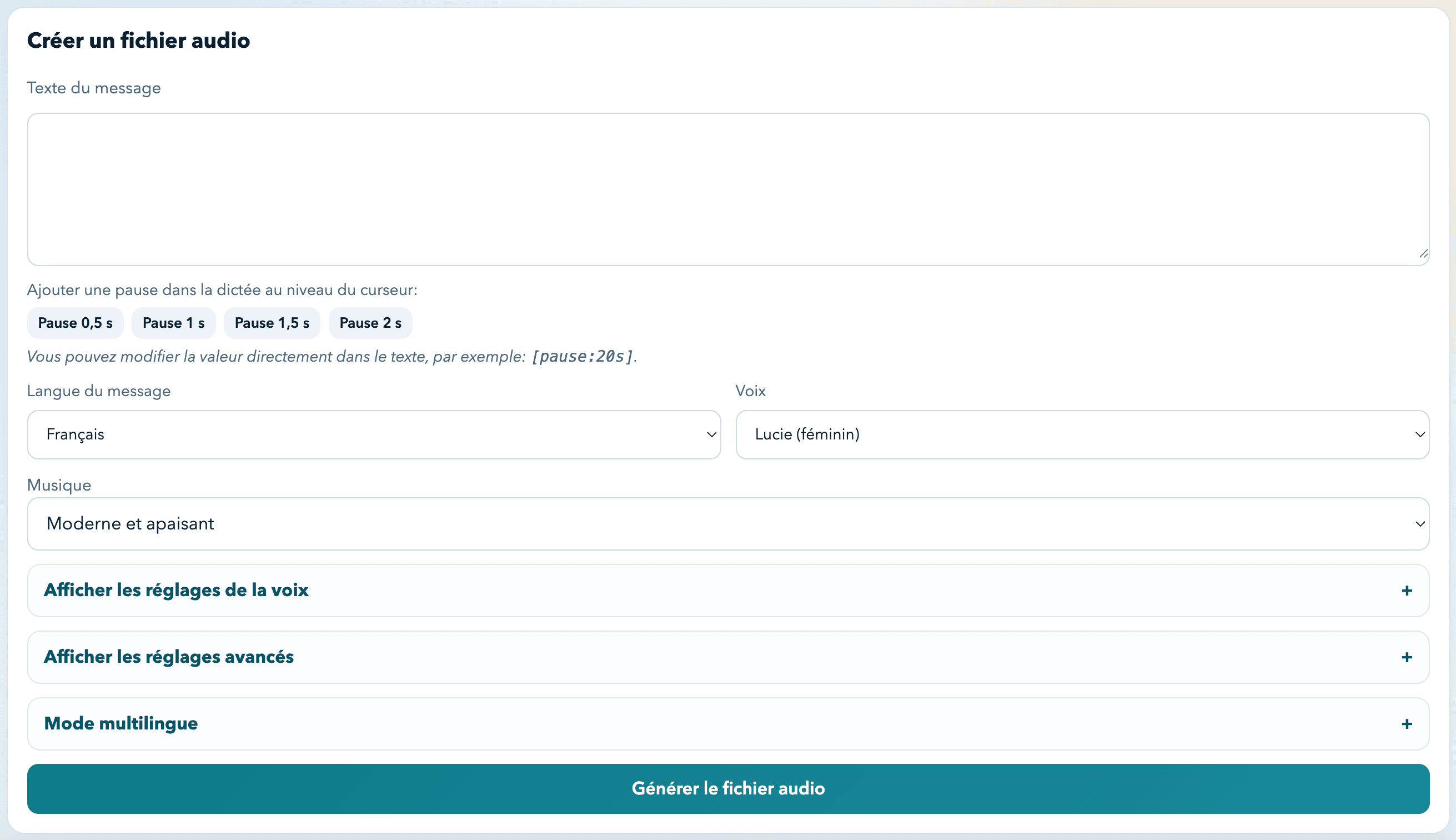This screenshot has height=840, width=1456.
Task: Click the textarea resize handle corner
Action: click(x=1423, y=254)
